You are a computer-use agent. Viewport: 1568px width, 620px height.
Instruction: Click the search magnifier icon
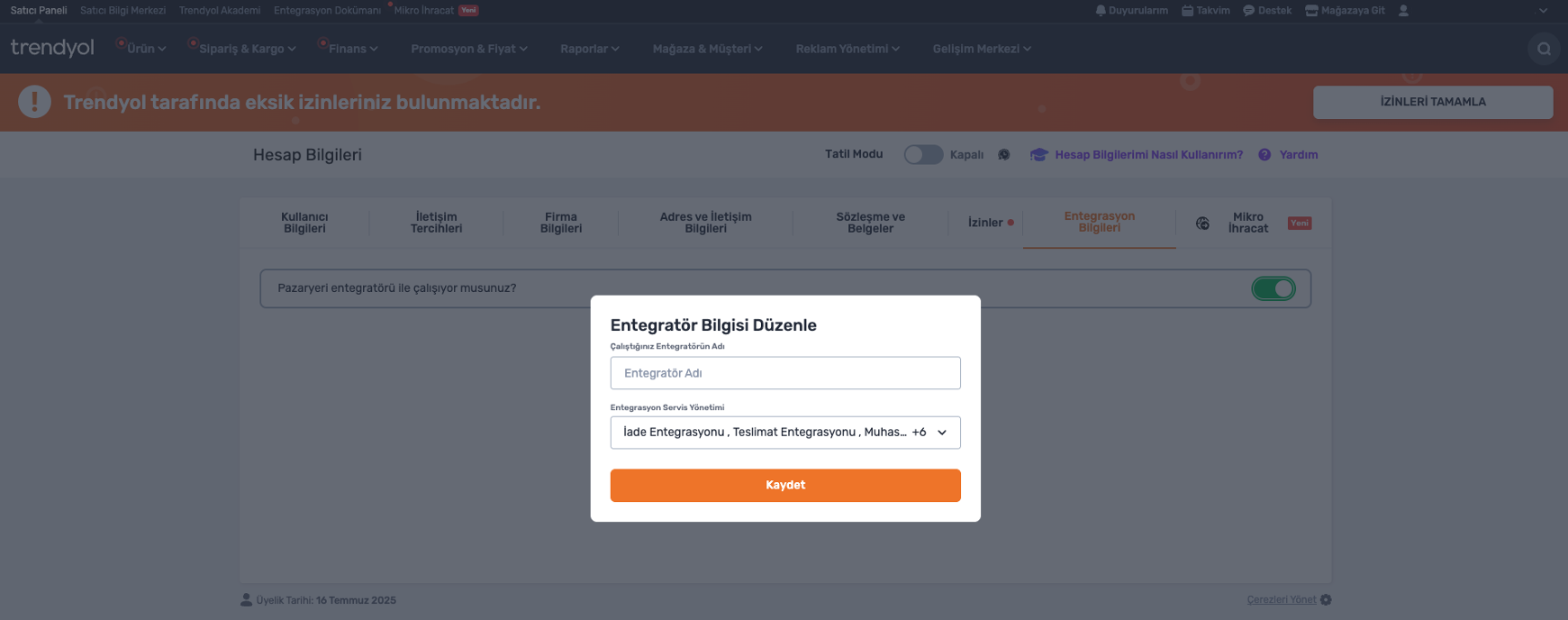(1544, 49)
